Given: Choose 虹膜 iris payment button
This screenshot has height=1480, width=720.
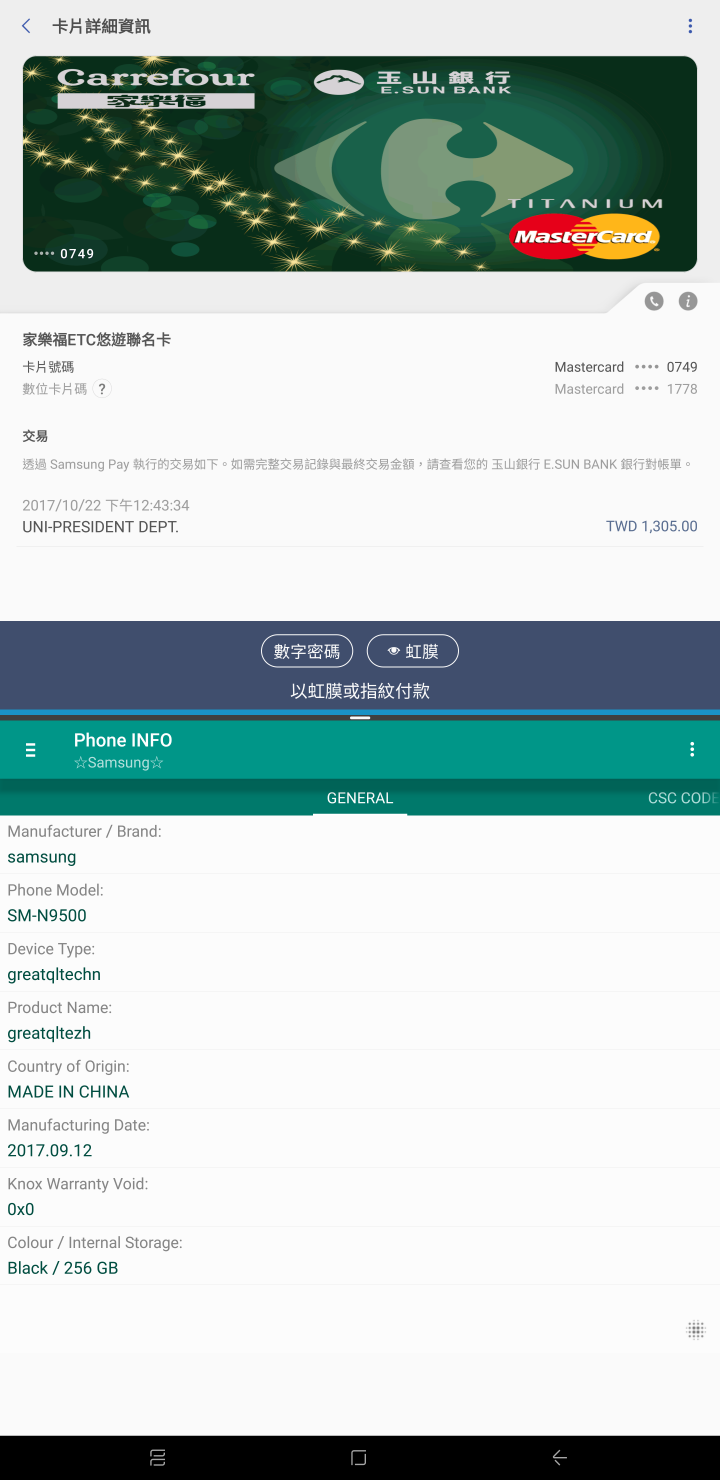Looking at the screenshot, I should [413, 651].
